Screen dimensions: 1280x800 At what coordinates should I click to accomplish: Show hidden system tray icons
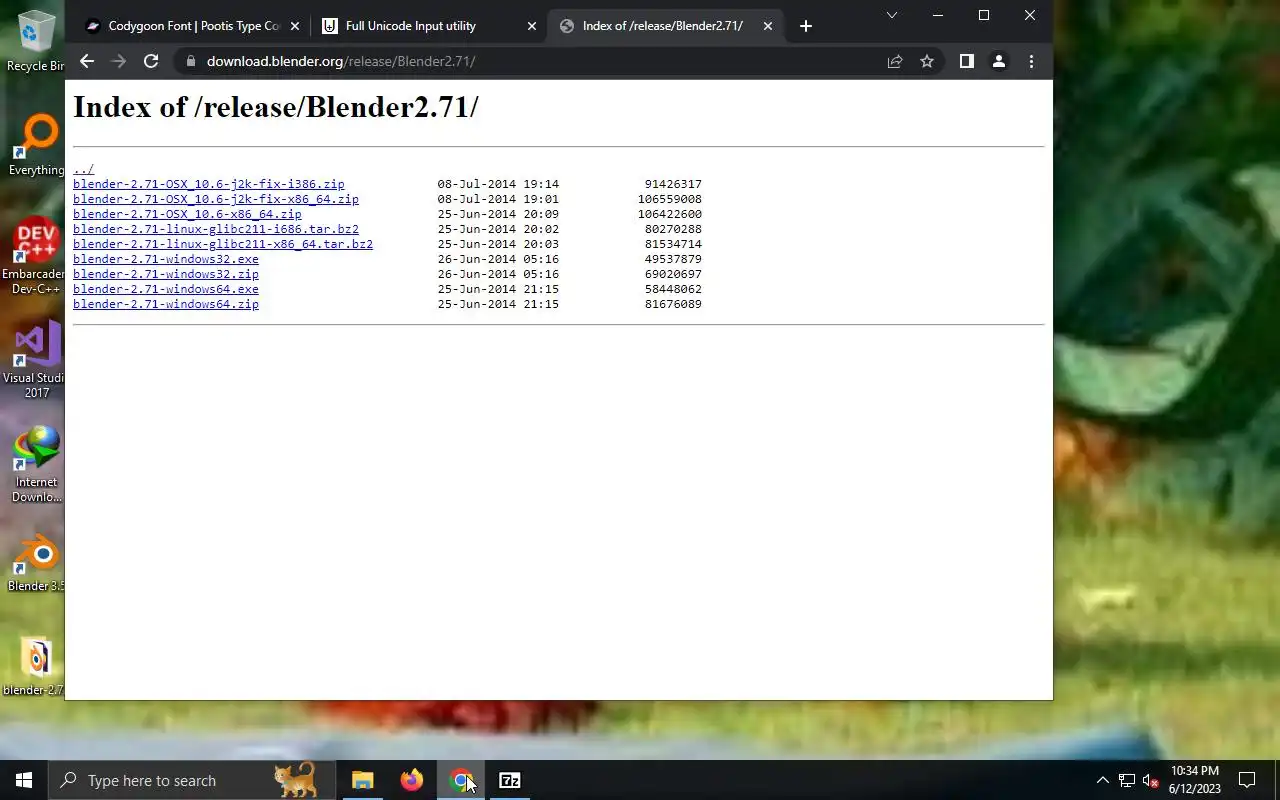tap(1102, 780)
